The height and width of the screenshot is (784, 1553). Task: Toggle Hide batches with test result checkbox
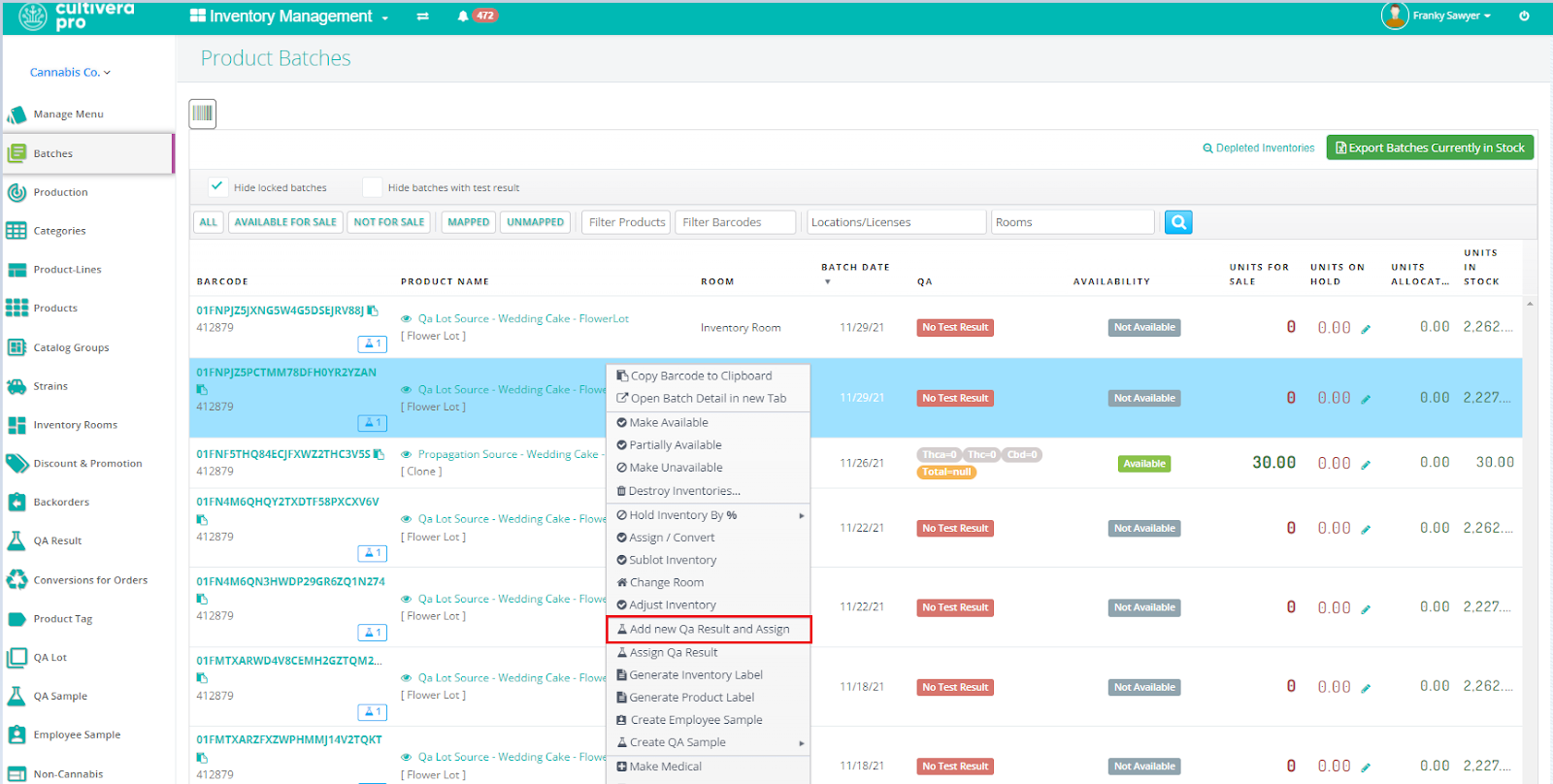tap(372, 186)
